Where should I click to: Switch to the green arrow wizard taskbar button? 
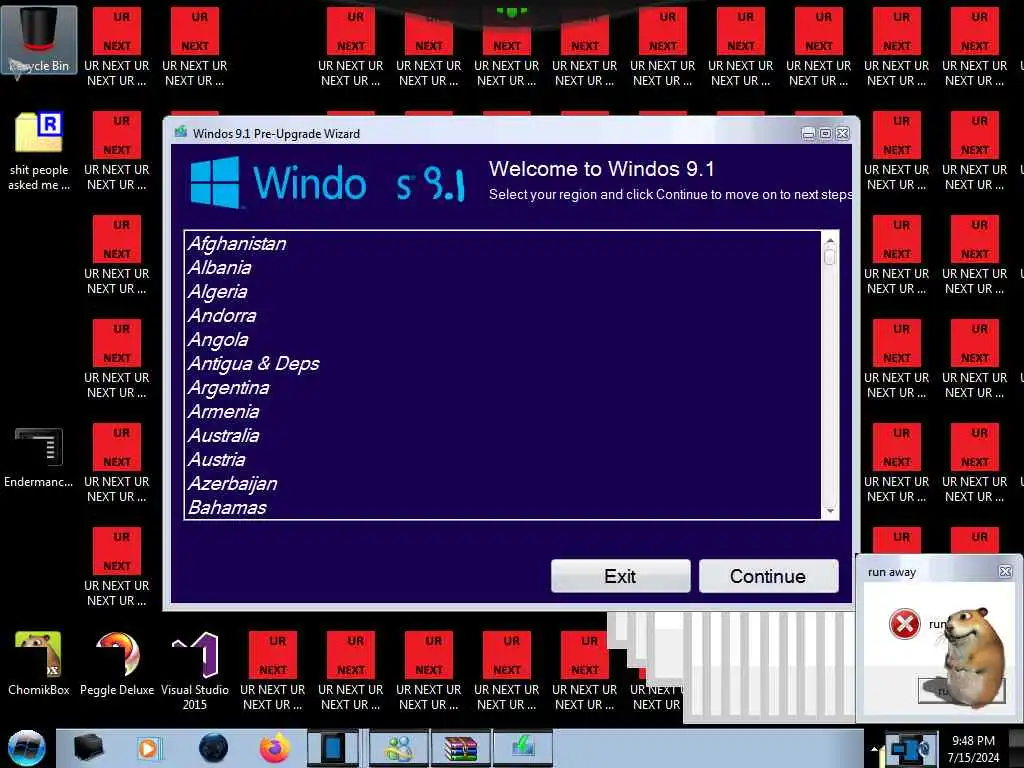coord(523,748)
